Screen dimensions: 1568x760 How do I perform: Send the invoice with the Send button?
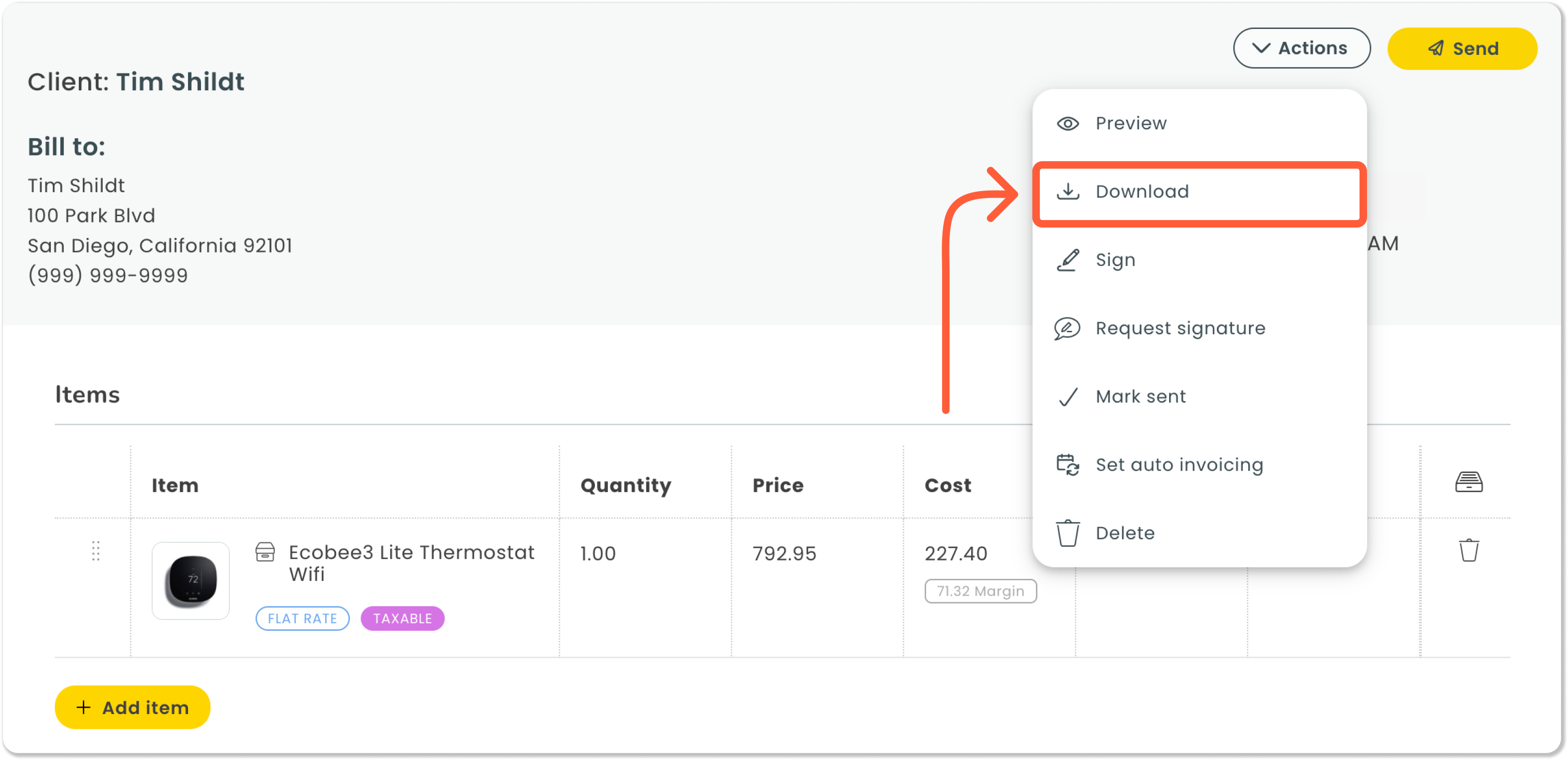tap(1462, 48)
